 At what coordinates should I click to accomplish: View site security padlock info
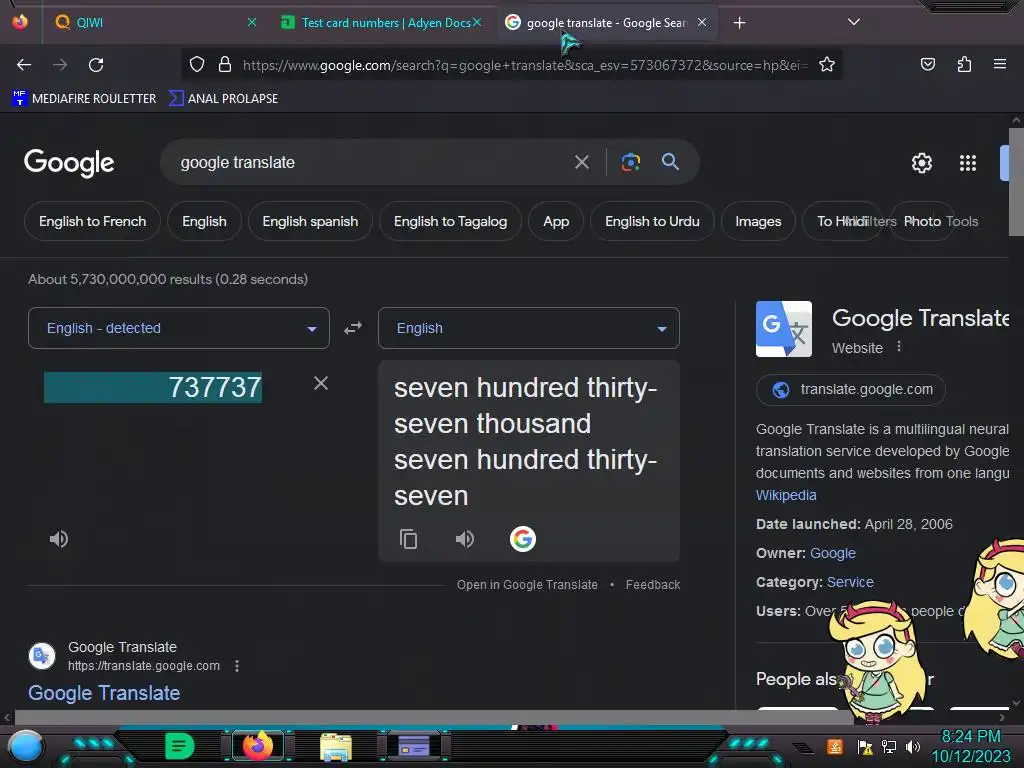click(x=225, y=65)
